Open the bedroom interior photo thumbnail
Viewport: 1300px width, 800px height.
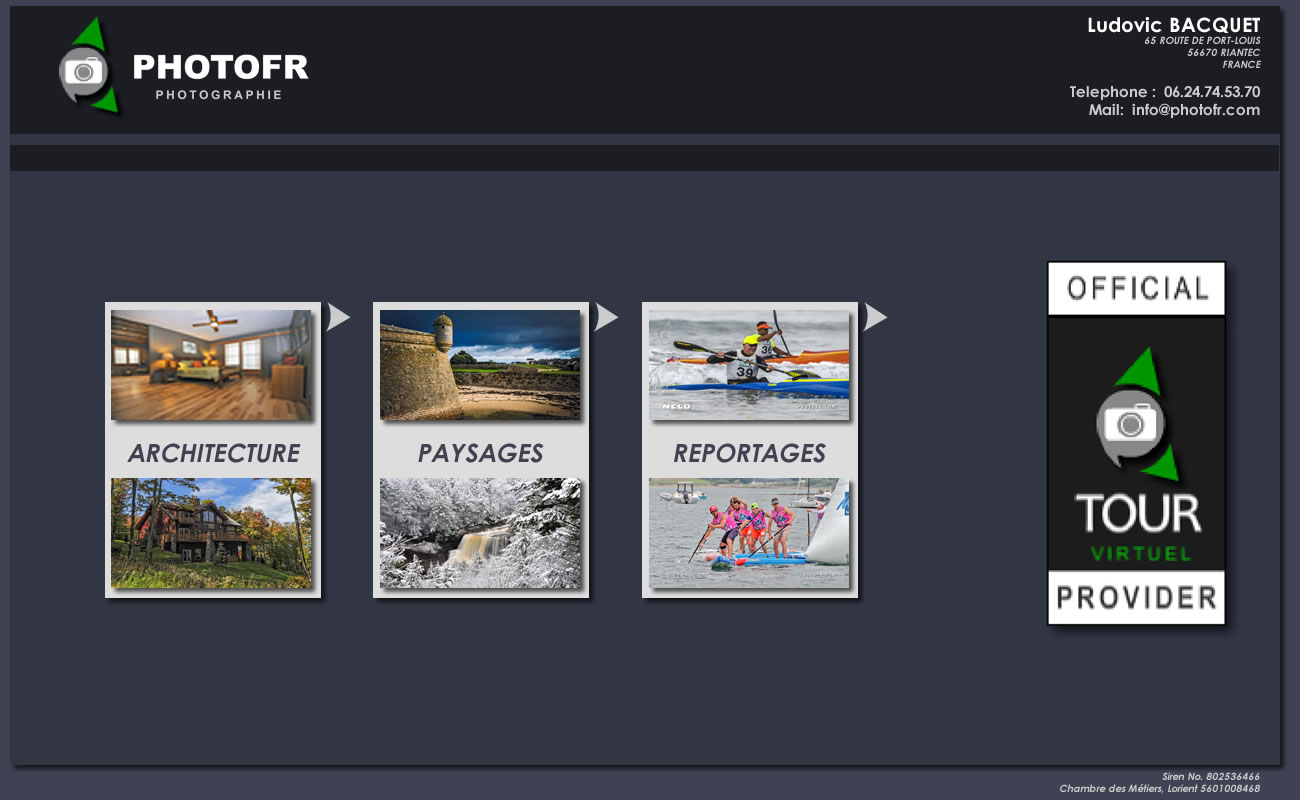(x=211, y=365)
